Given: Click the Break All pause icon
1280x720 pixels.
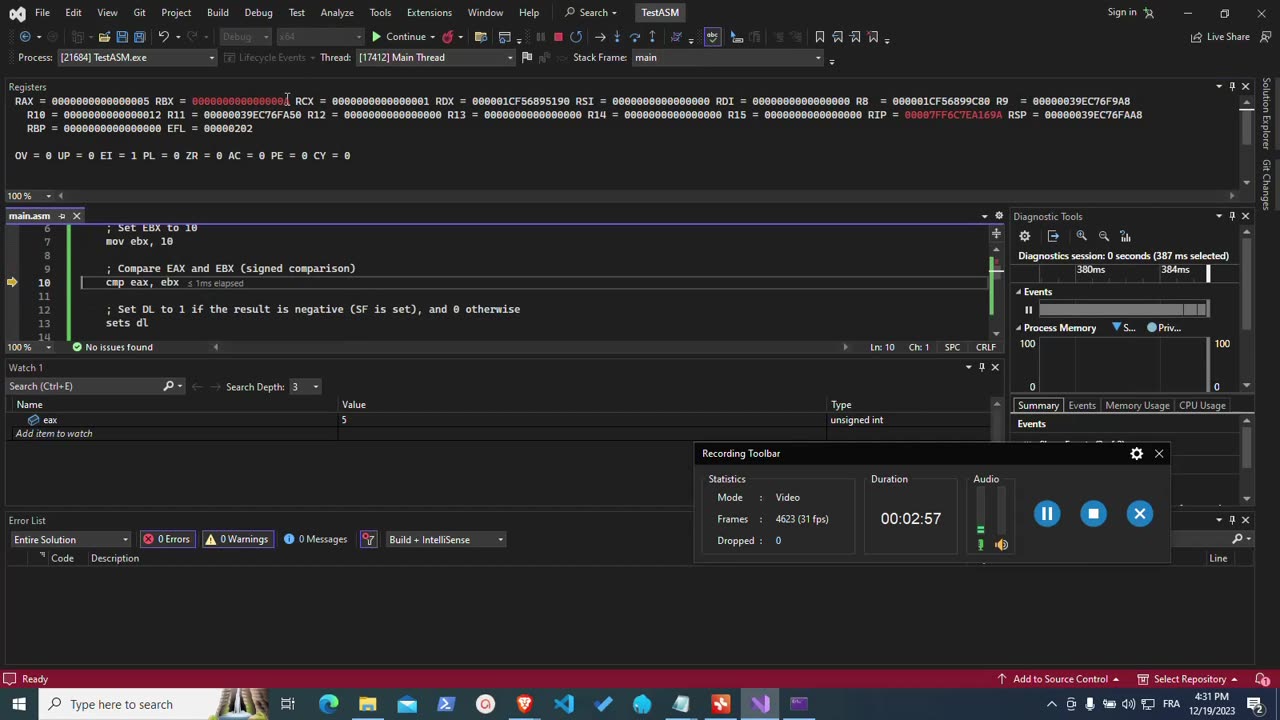Looking at the screenshot, I should [541, 37].
